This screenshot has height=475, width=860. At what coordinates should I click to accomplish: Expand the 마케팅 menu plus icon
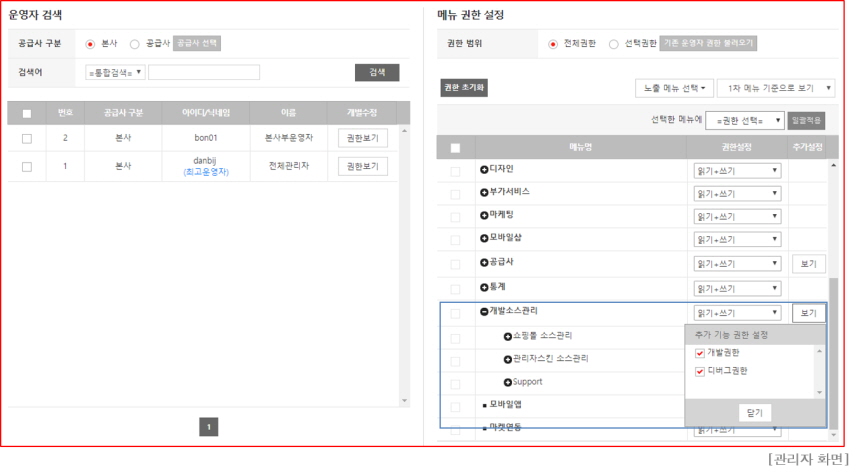point(484,216)
